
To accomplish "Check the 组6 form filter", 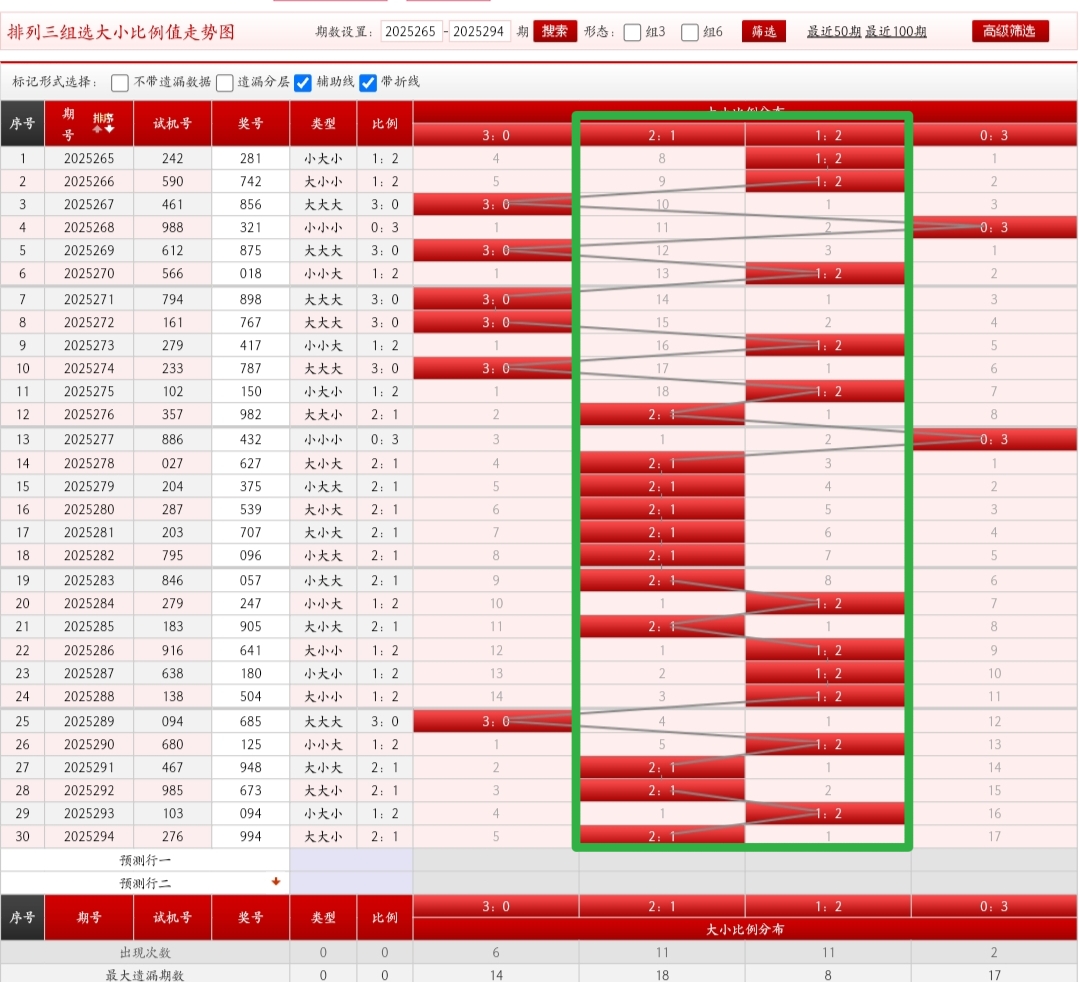I will coord(690,32).
